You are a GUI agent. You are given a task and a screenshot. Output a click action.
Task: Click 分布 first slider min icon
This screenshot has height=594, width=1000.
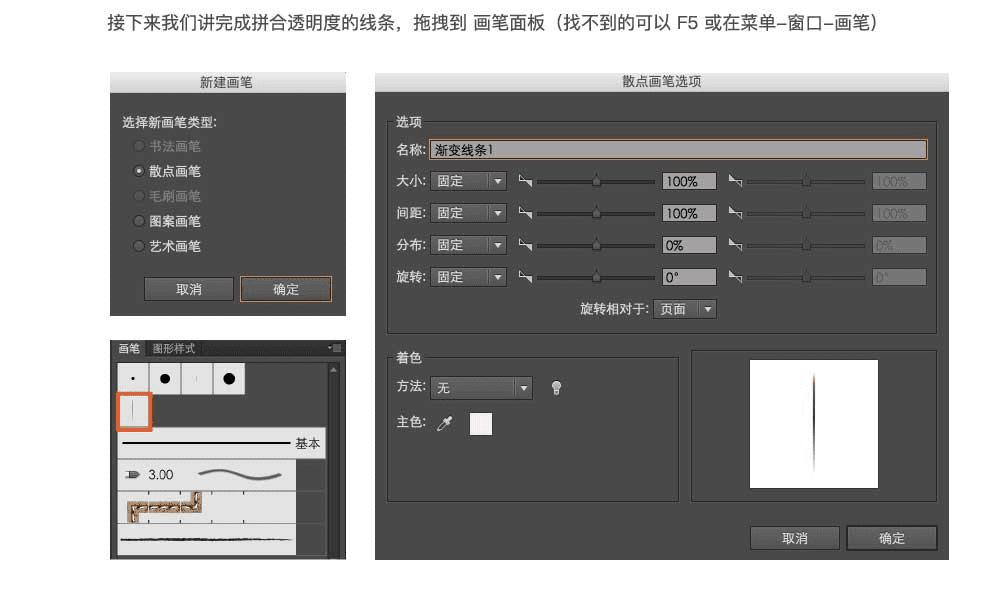[x=525, y=245]
